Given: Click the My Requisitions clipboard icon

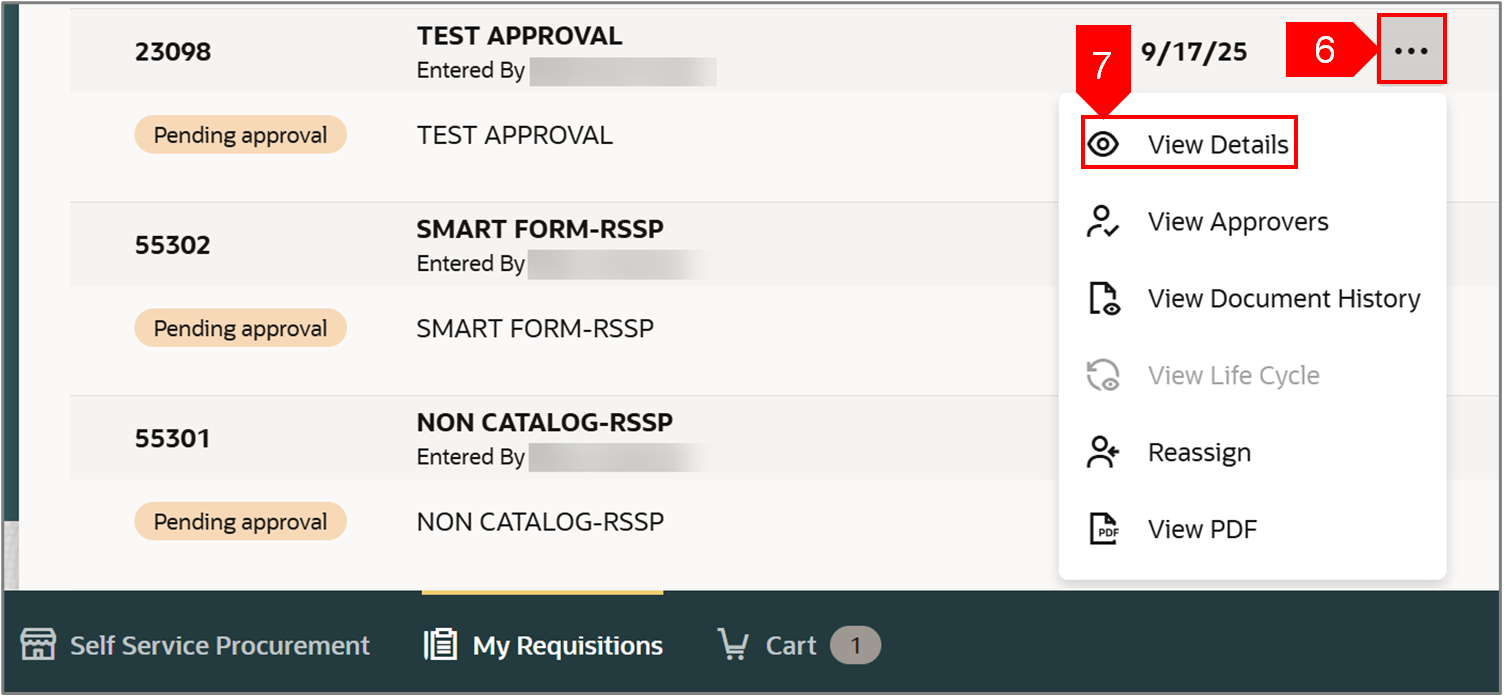Looking at the screenshot, I should coord(440,645).
